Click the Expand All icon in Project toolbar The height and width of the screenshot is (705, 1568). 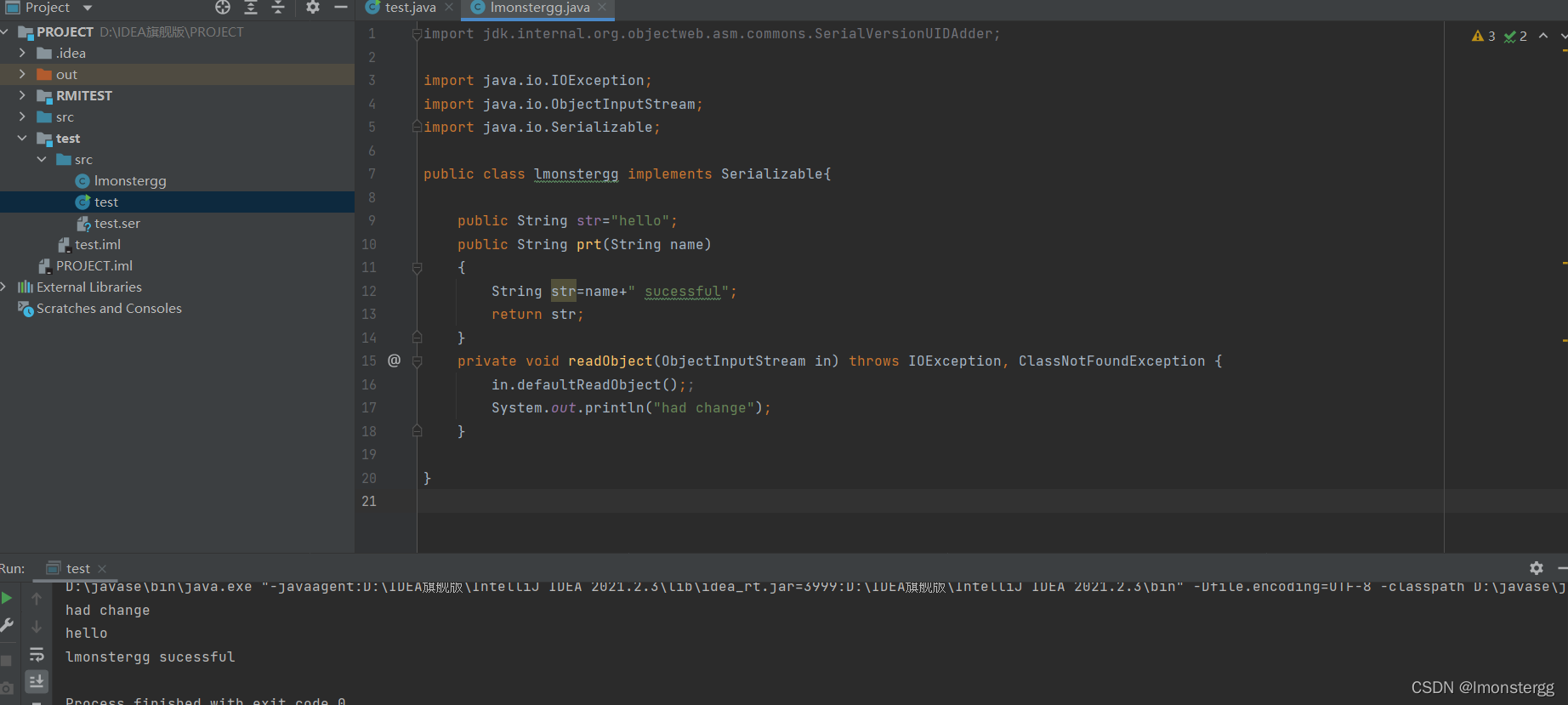[251, 8]
